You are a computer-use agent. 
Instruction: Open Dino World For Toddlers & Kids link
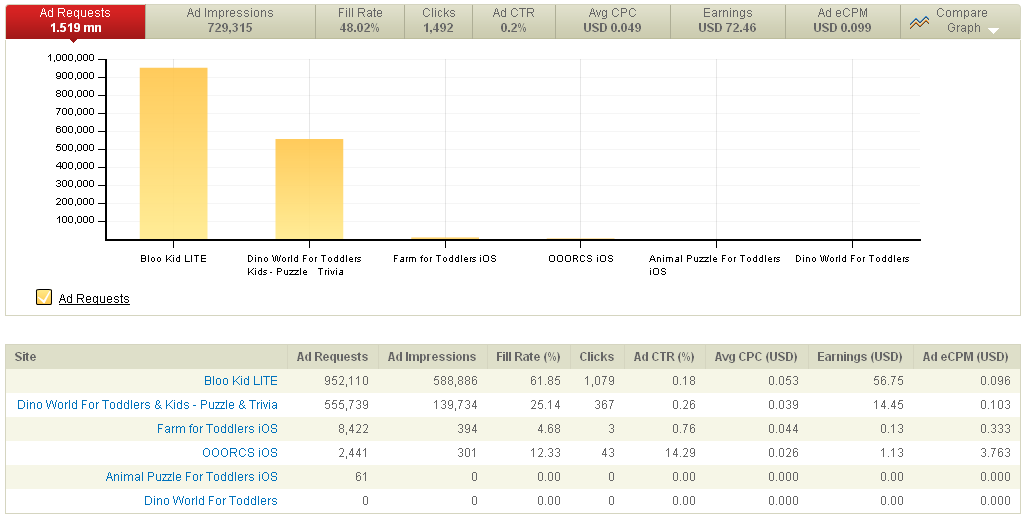[147, 405]
